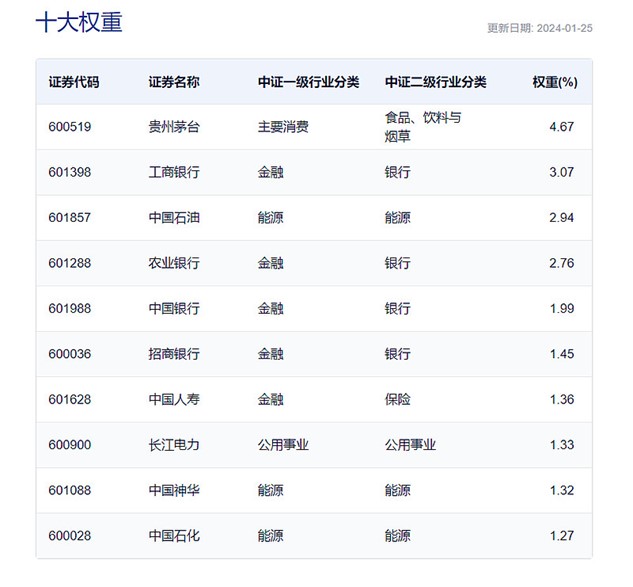
Task: Select the name 中国人寿
Action: [x=174, y=400]
